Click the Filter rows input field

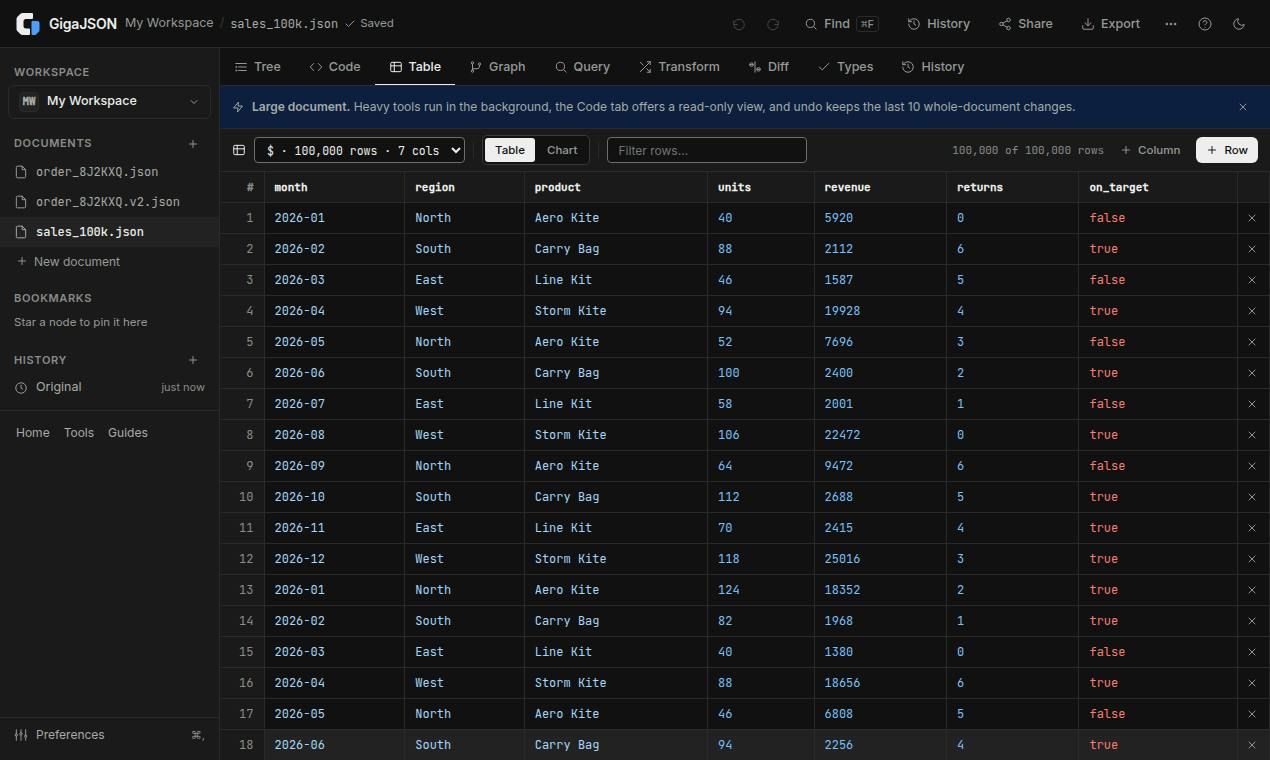click(x=706, y=150)
